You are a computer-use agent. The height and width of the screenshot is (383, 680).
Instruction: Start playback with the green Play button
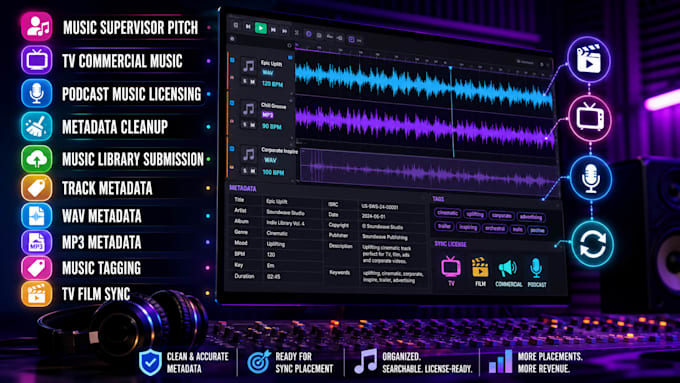point(261,28)
